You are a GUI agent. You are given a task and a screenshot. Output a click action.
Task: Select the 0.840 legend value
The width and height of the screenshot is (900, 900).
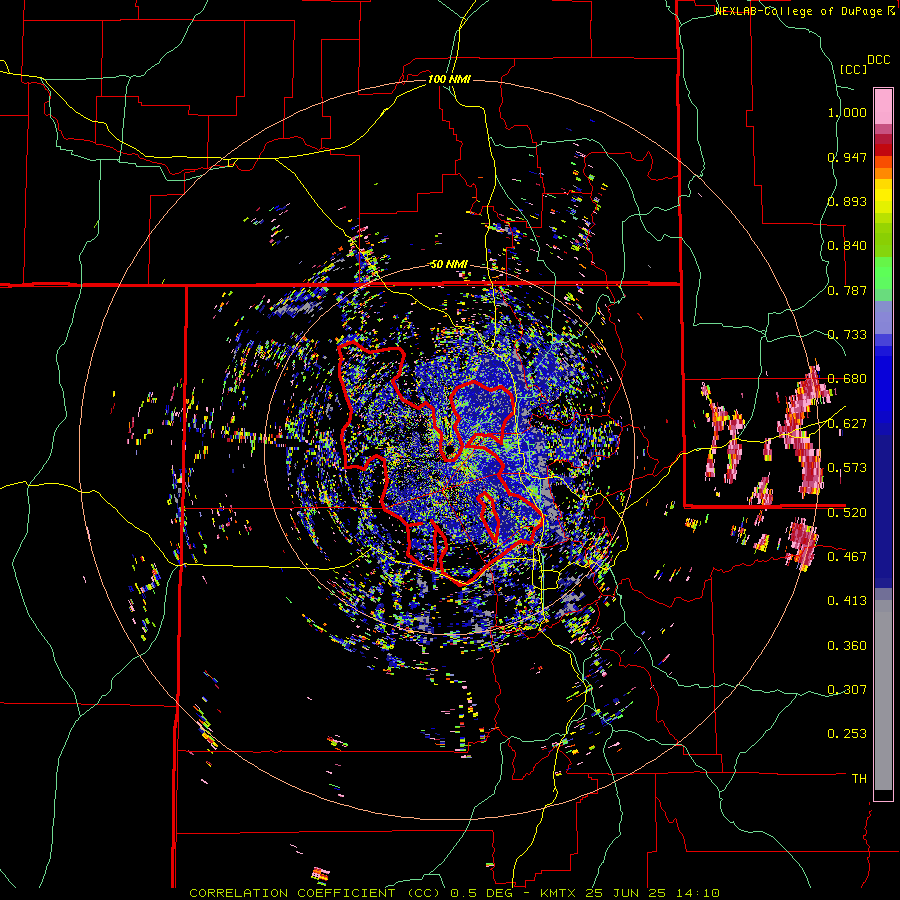[x=847, y=246]
